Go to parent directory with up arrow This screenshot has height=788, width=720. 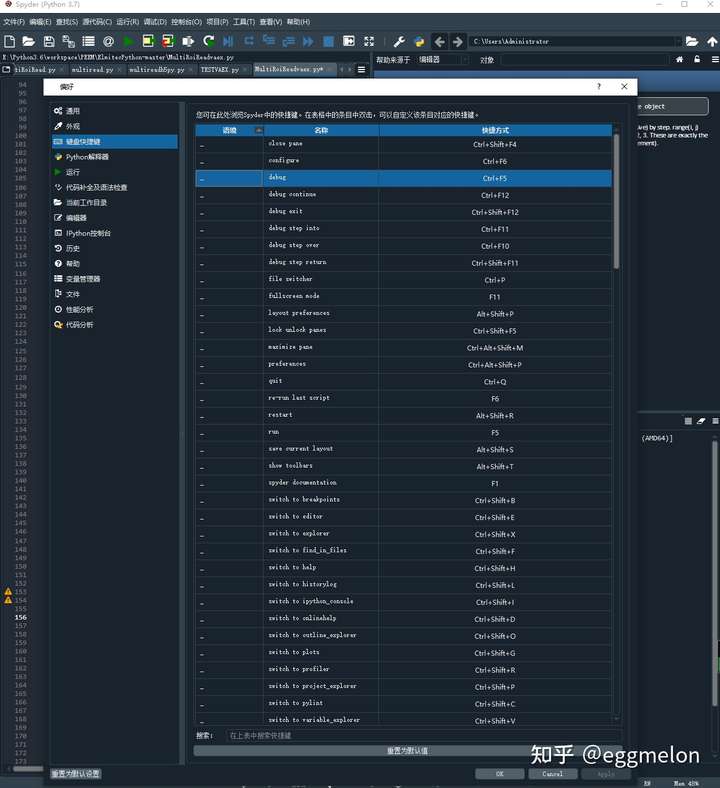(712, 41)
